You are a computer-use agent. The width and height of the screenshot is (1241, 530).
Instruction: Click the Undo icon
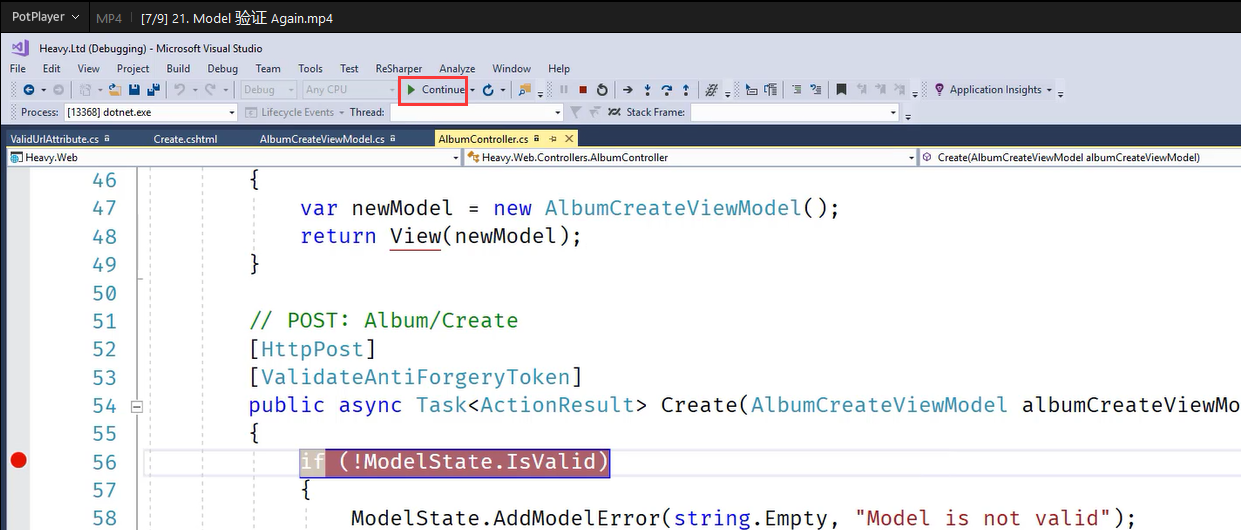179,90
